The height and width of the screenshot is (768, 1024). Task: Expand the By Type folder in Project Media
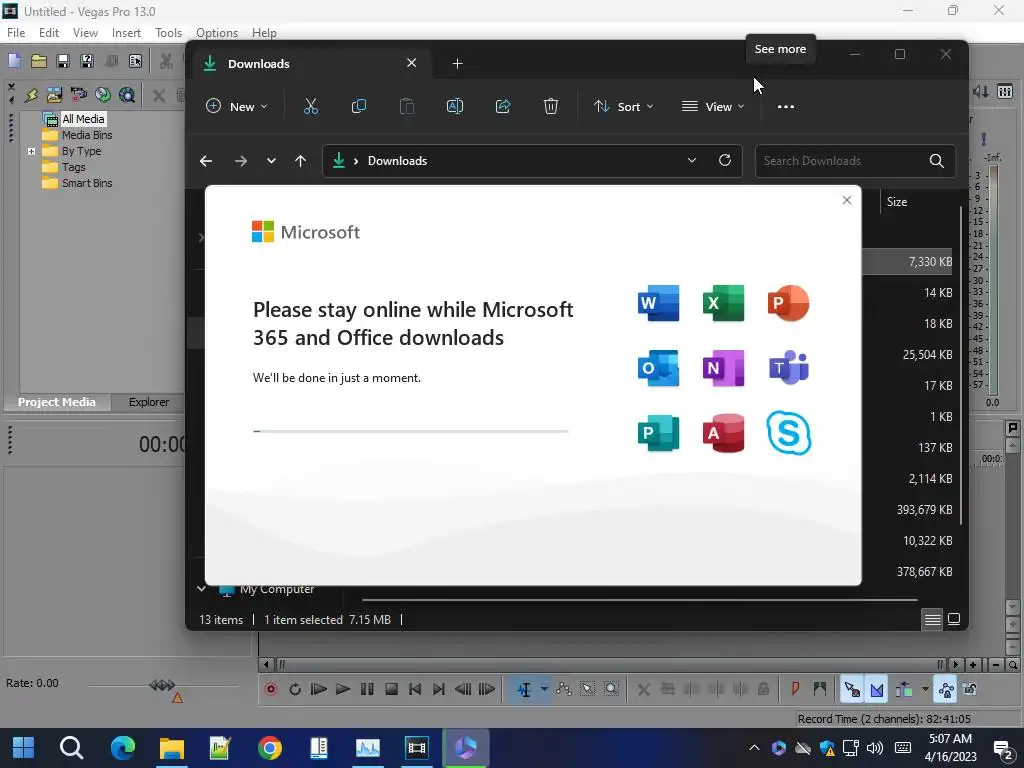tap(31, 151)
